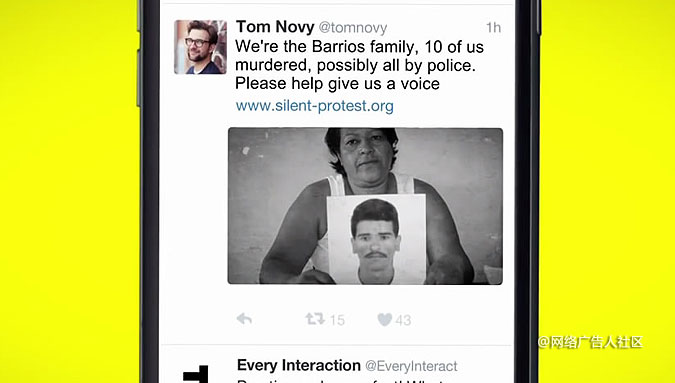Open Tom Novy's profile picture

pos(201,47)
